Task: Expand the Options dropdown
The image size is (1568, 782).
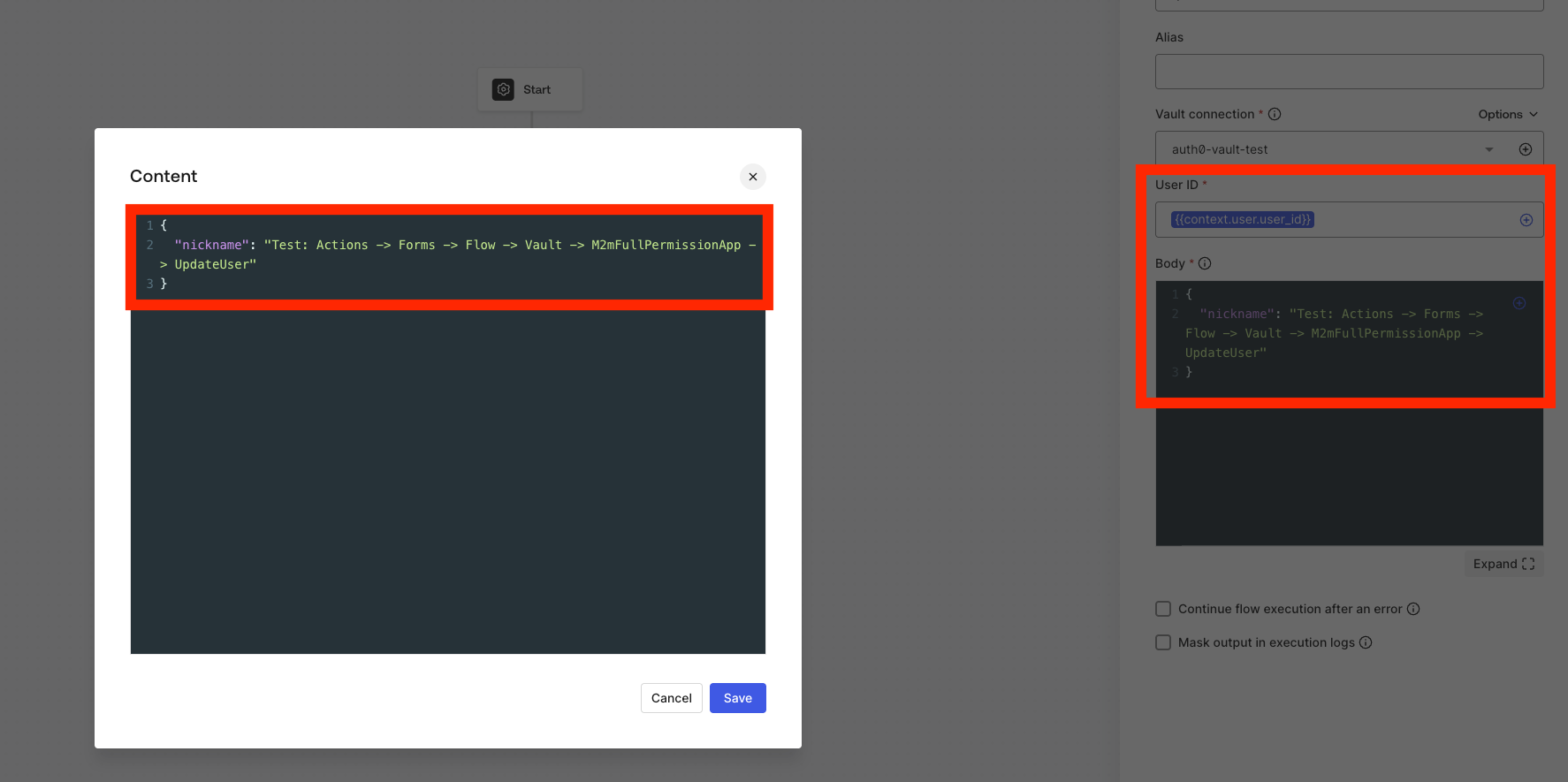Action: tap(1509, 114)
